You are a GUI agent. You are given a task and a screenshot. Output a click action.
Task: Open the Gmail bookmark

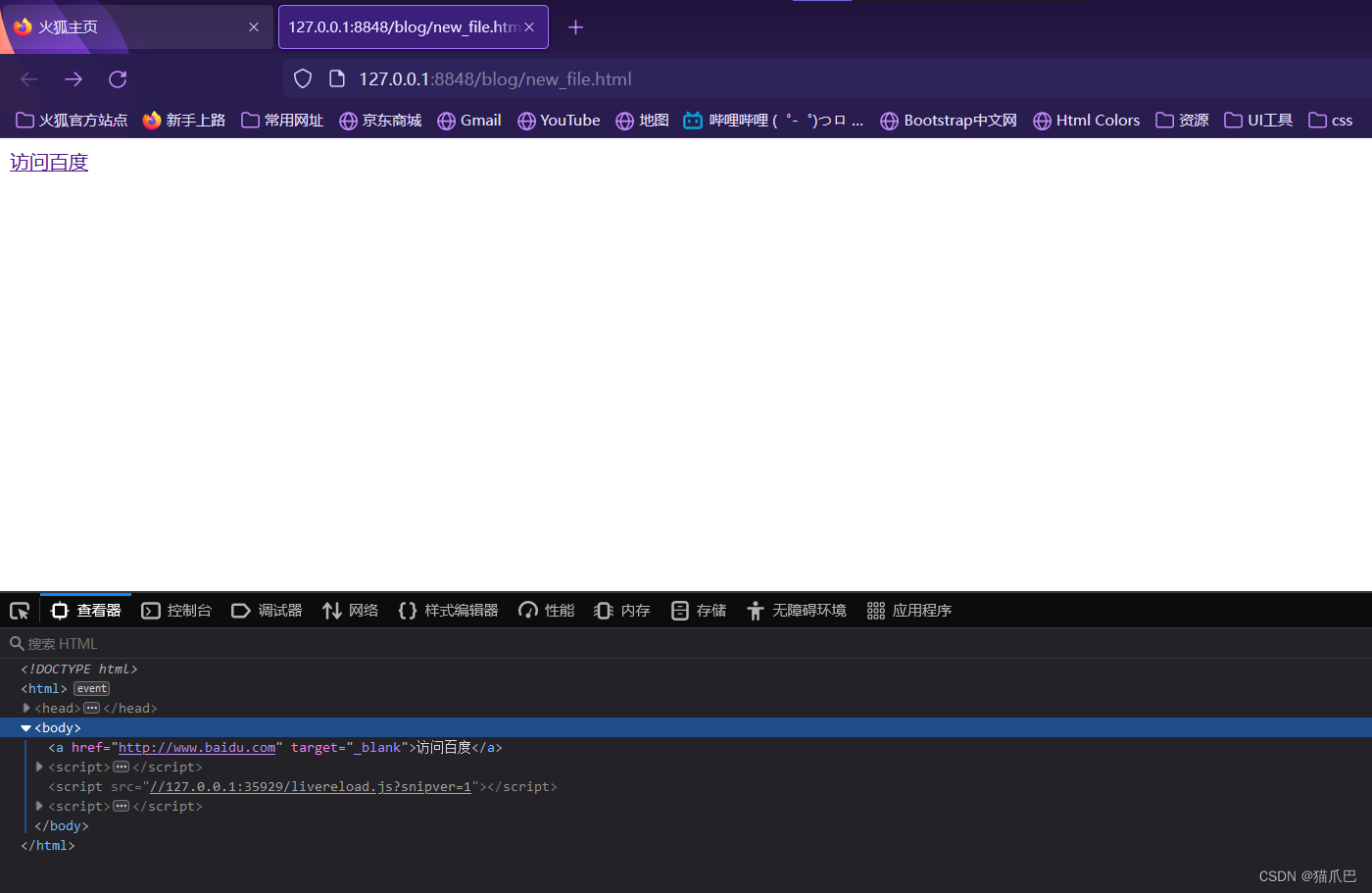pos(469,121)
